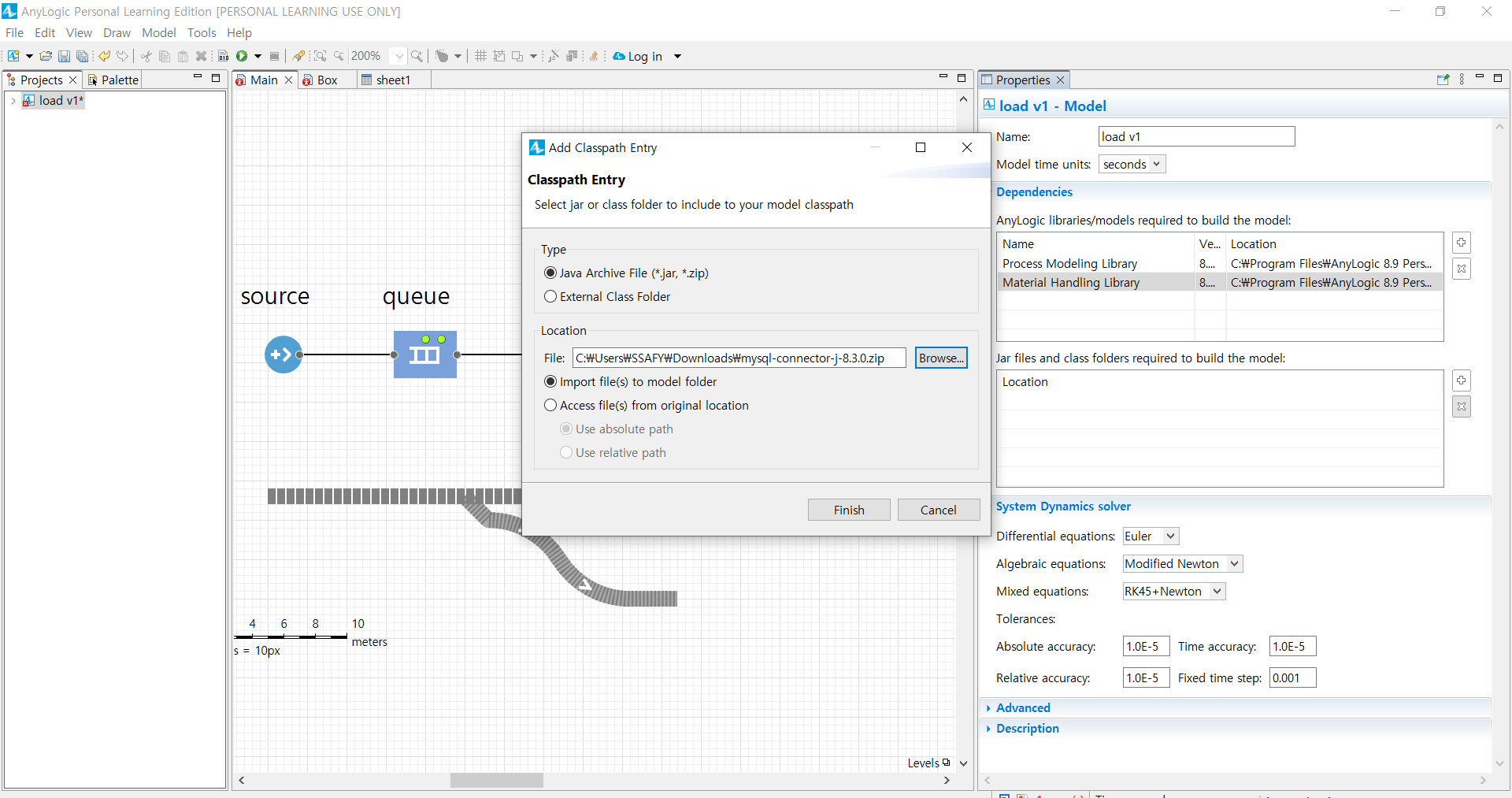Screen dimensions: 1512x798
Task: Click the Build model icon
Action: [224, 56]
